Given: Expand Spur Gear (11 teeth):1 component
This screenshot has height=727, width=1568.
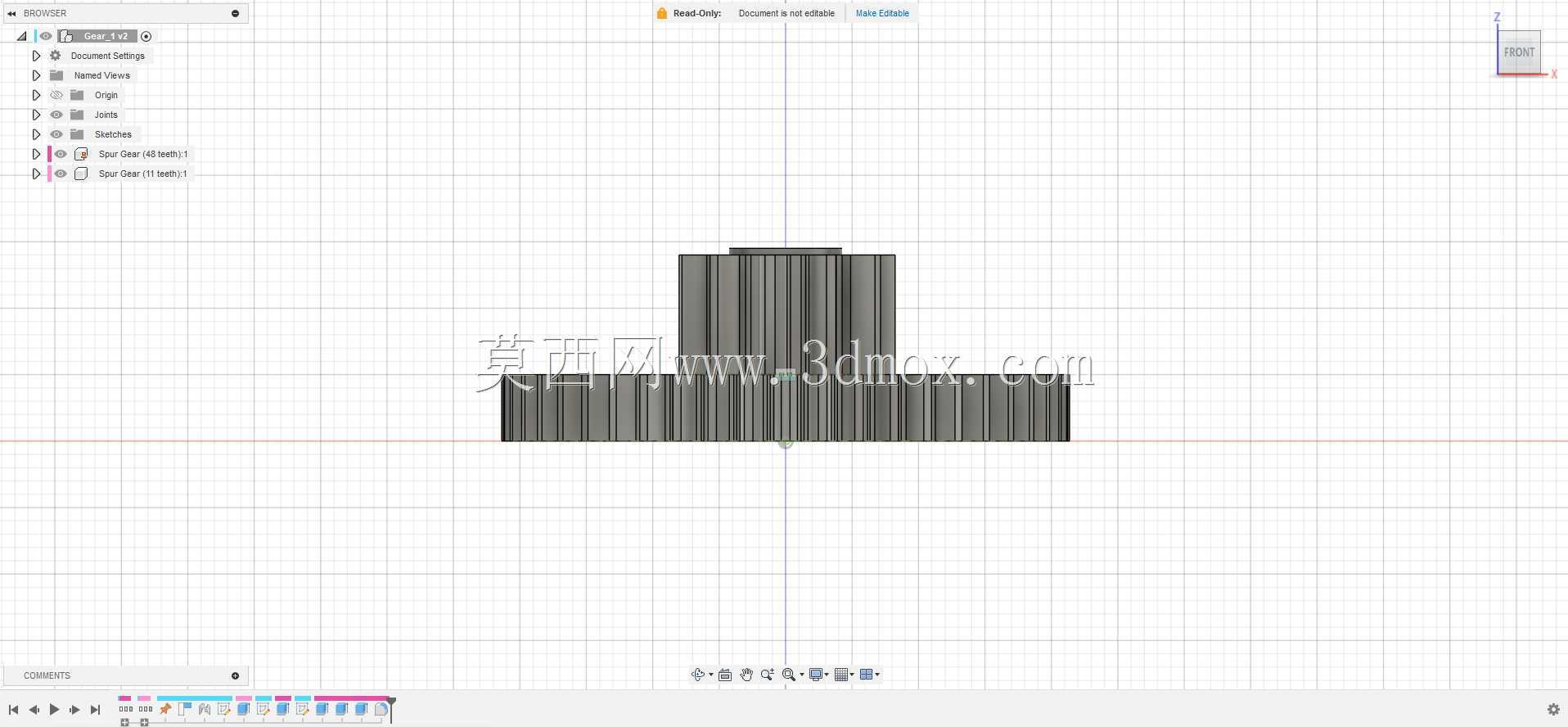Looking at the screenshot, I should [36, 174].
